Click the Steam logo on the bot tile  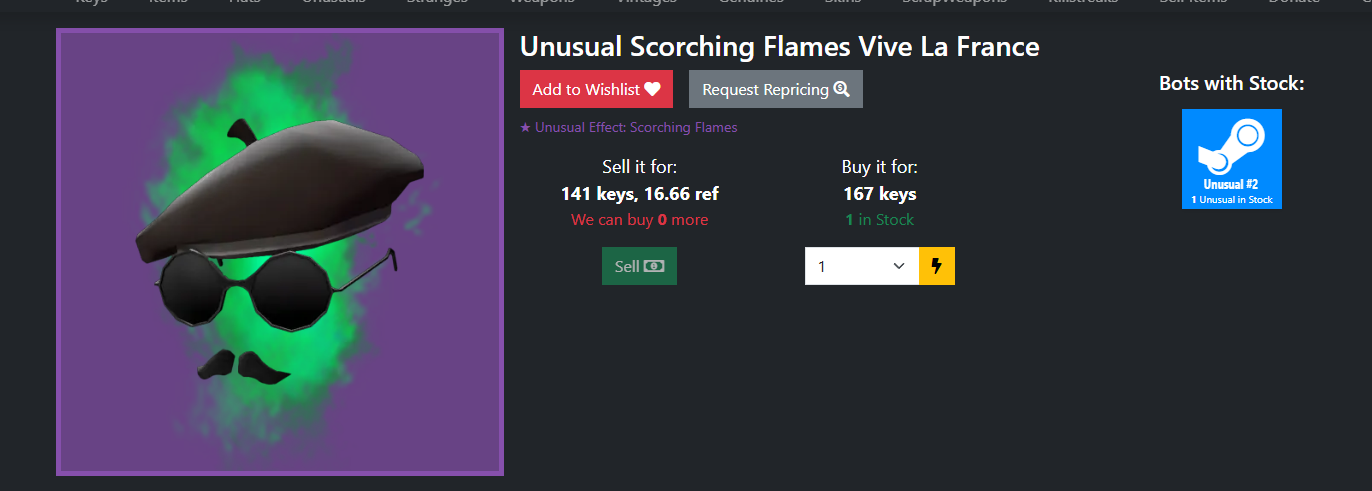click(1232, 147)
